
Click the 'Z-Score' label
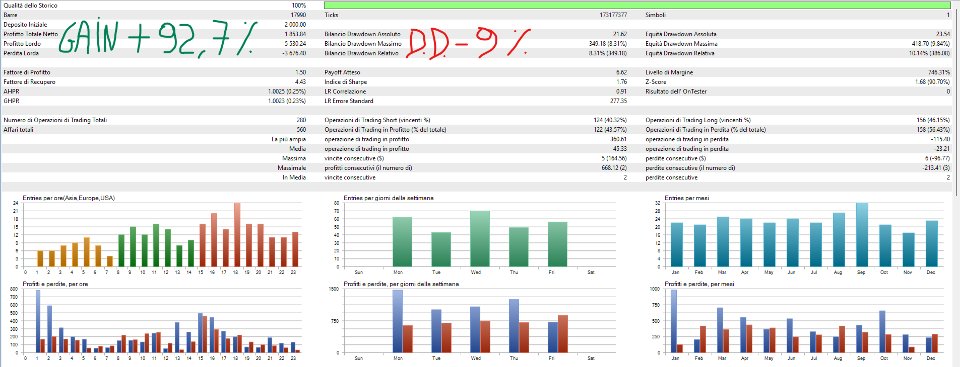click(655, 81)
